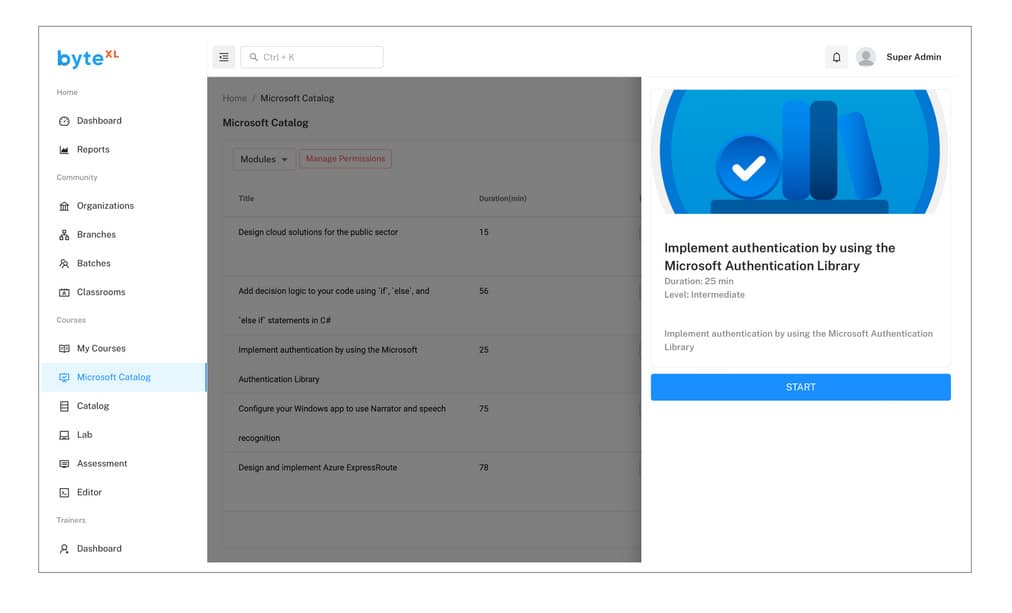Click the Duration(min) column header

tap(503, 199)
